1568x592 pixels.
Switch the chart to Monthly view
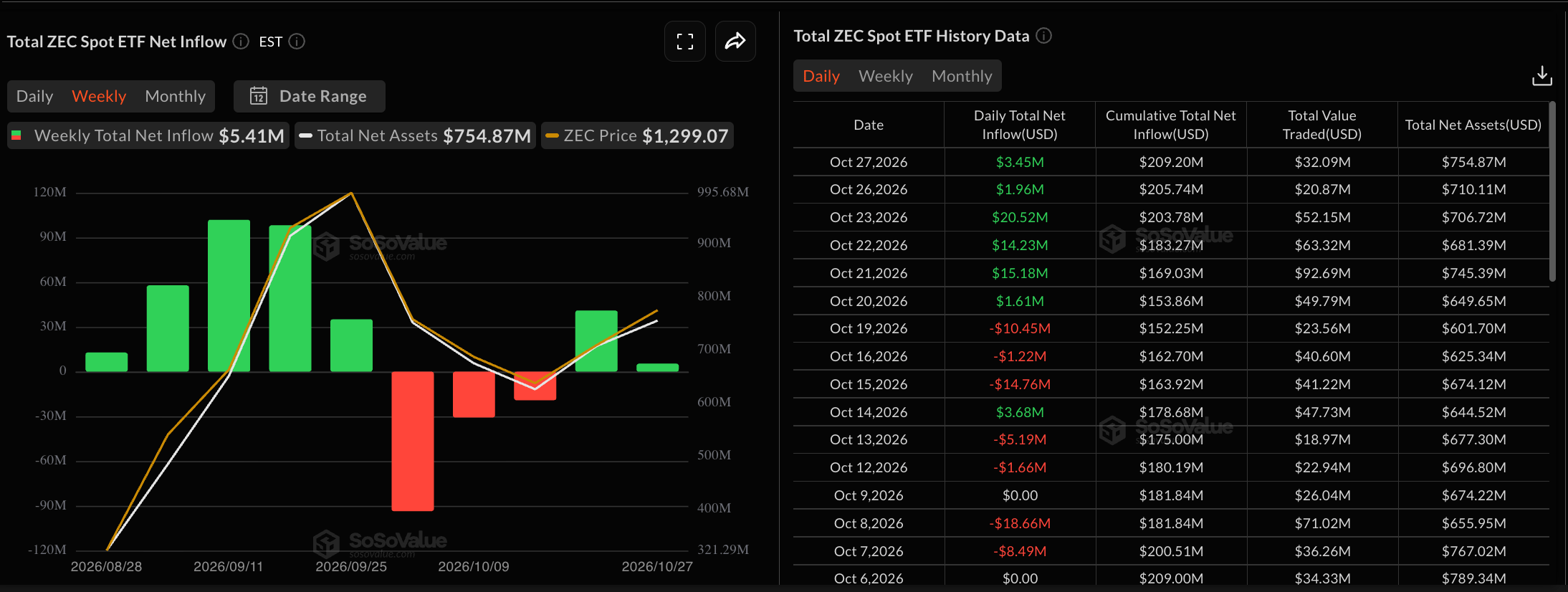[175, 96]
